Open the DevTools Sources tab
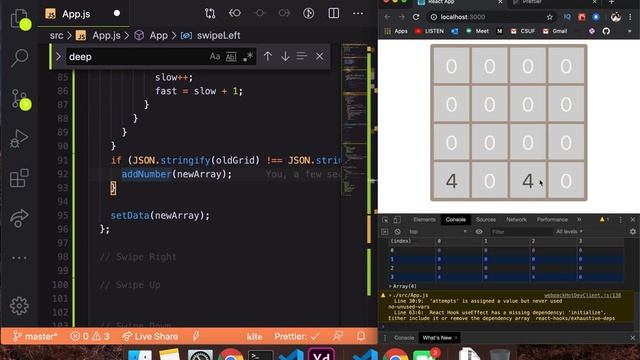Image resolution: width=640 pixels, height=360 pixels. point(486,220)
